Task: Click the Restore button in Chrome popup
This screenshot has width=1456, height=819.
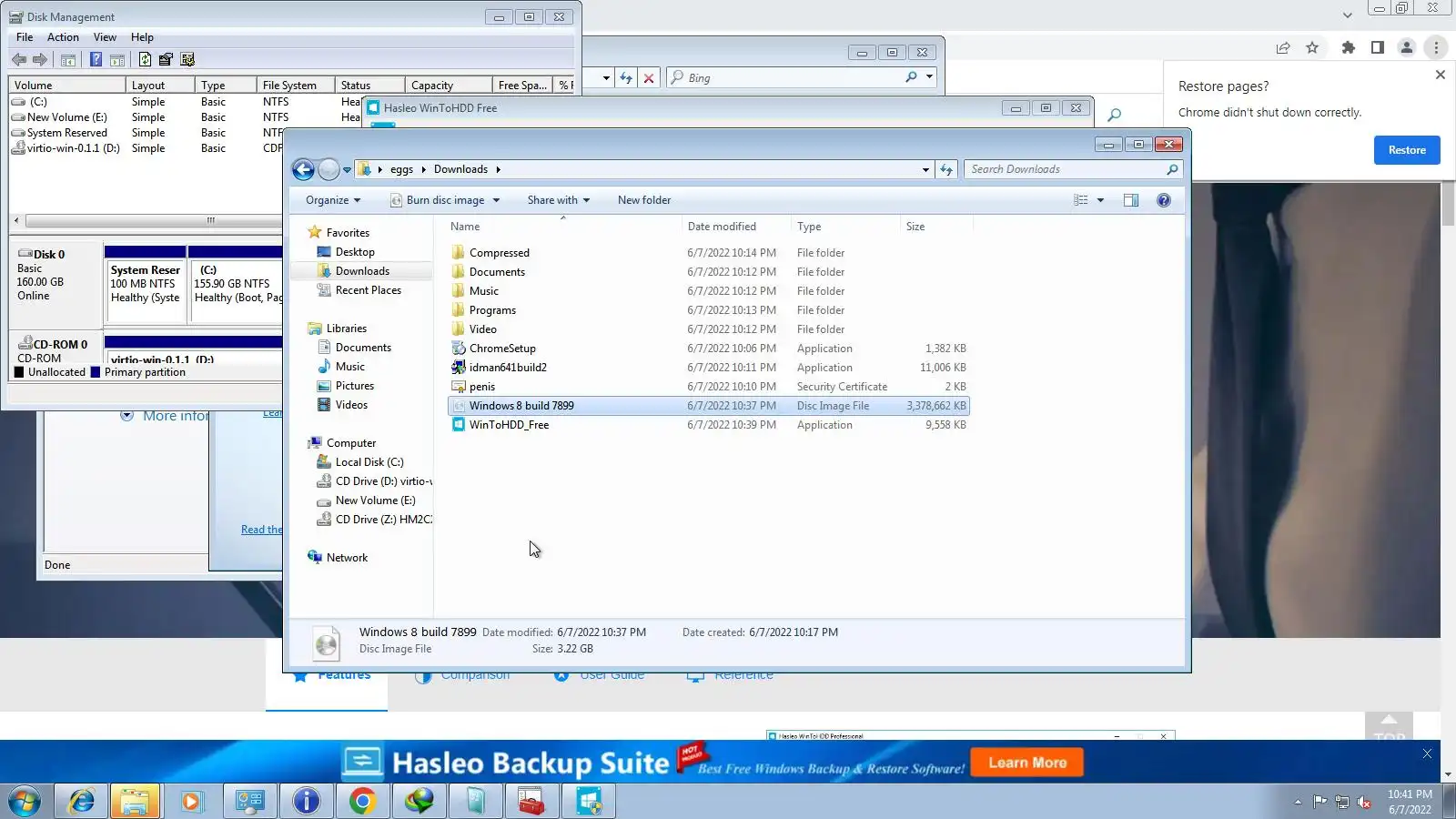Action: coord(1407,150)
